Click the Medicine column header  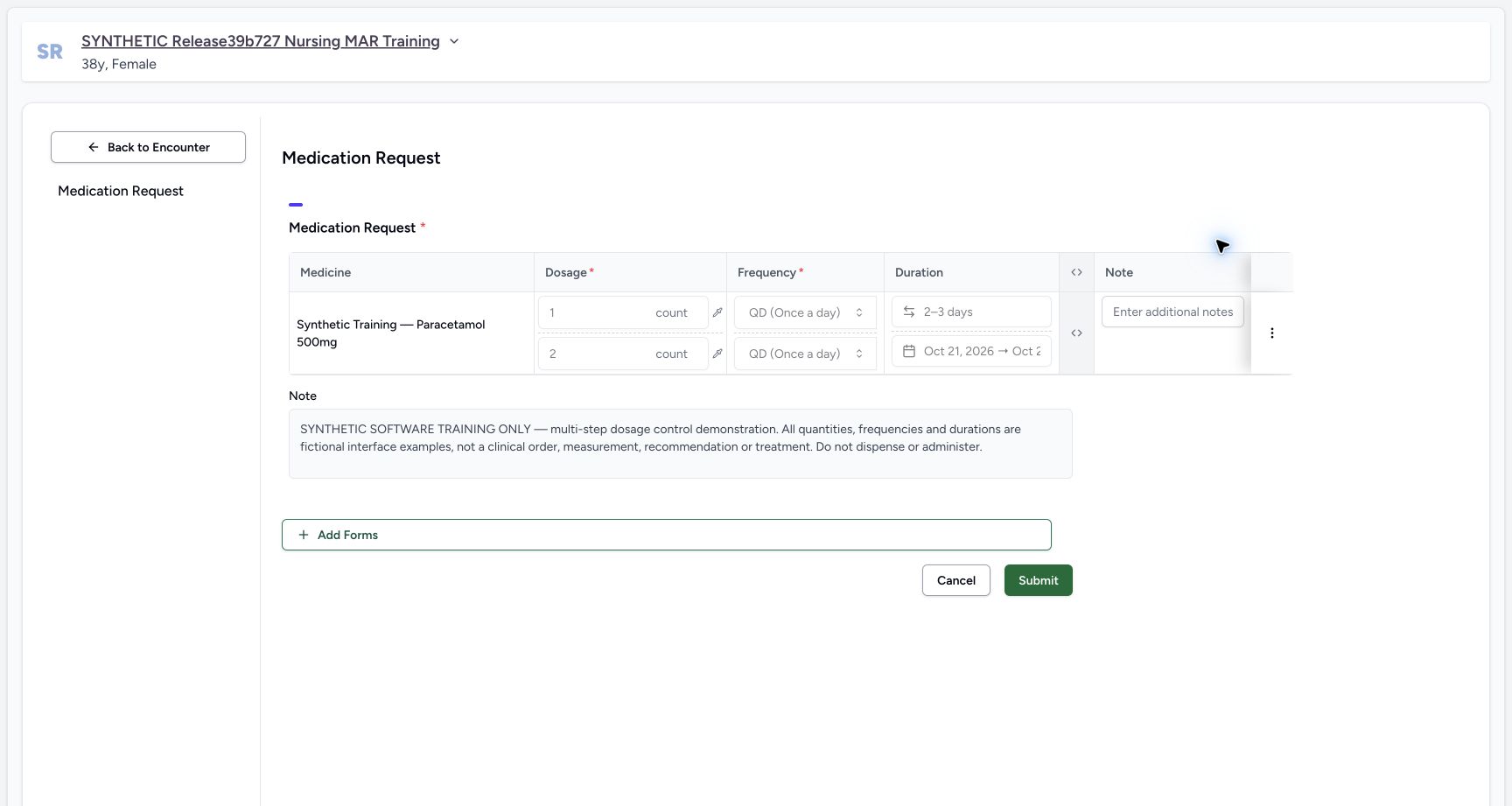(x=411, y=272)
